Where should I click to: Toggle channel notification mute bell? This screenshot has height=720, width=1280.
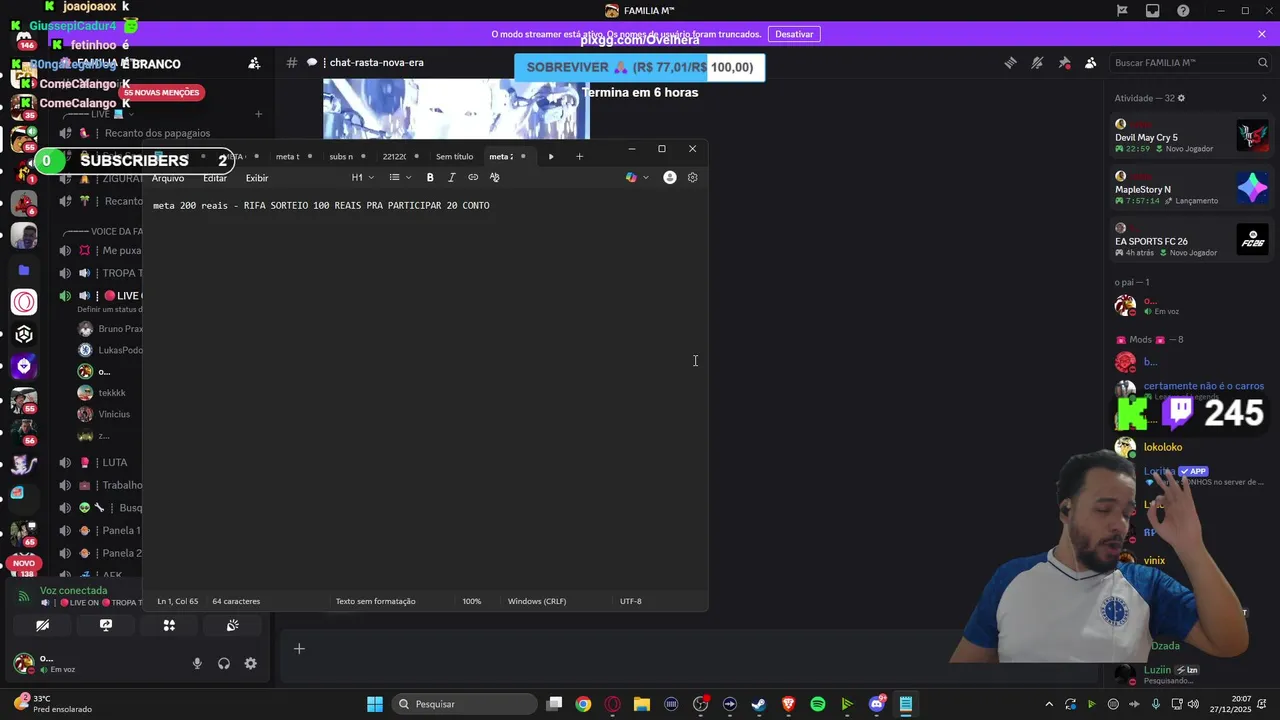pyautogui.click(x=1037, y=62)
